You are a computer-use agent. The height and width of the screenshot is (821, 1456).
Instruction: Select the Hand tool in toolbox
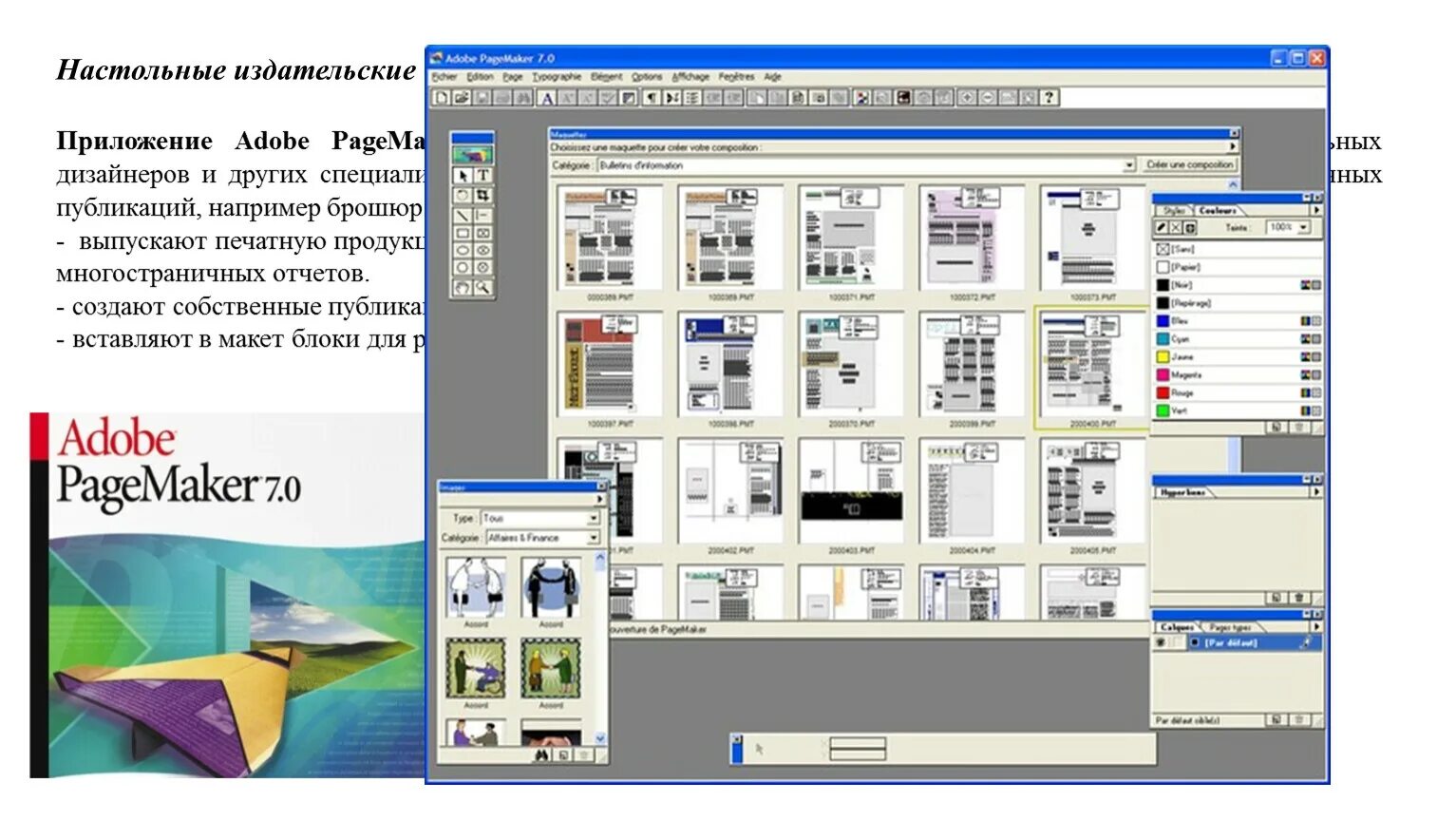[x=463, y=287]
